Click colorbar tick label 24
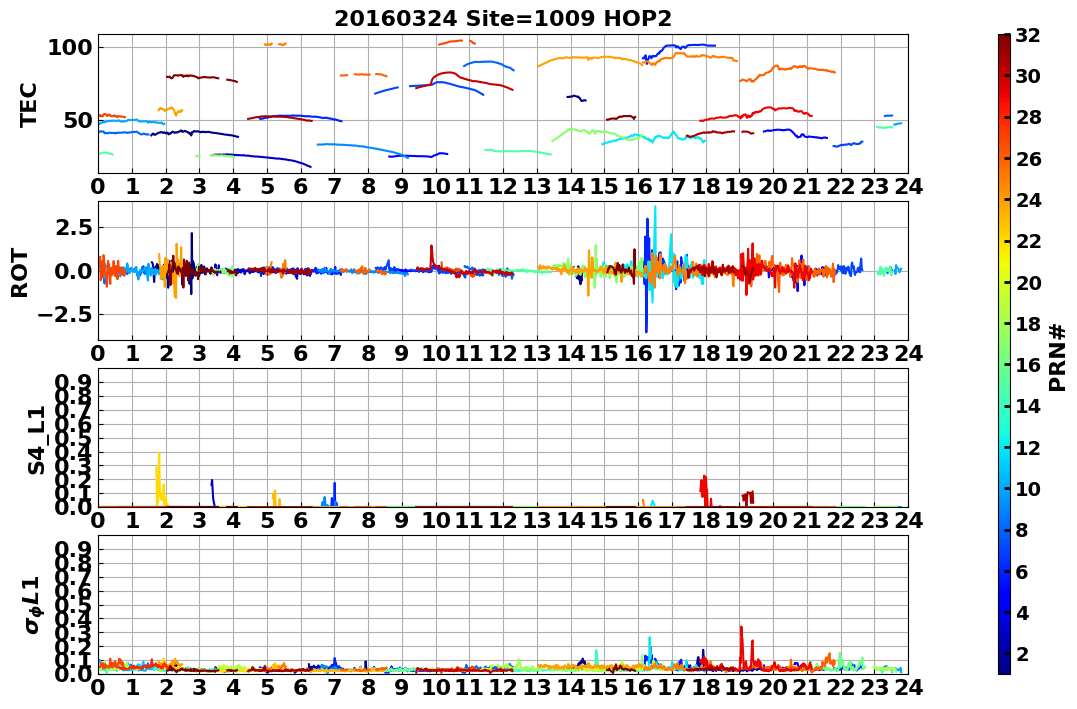Image resolution: width=1077 pixels, height=709 pixels. 1028,200
